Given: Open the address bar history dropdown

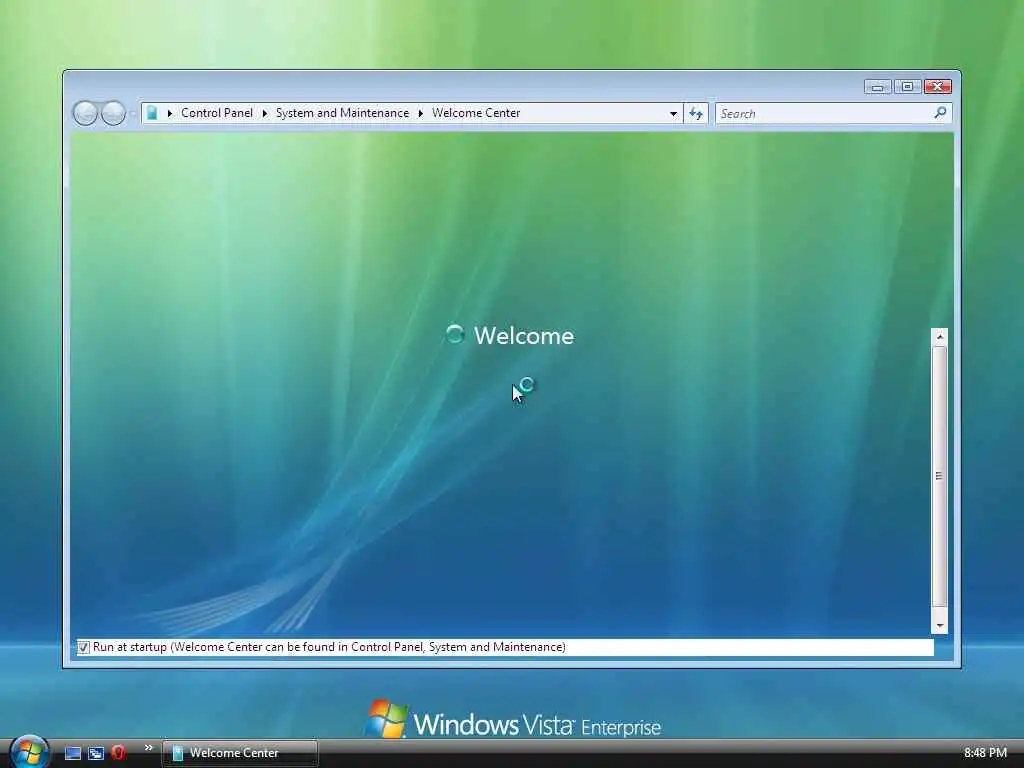Looking at the screenshot, I should [673, 114].
